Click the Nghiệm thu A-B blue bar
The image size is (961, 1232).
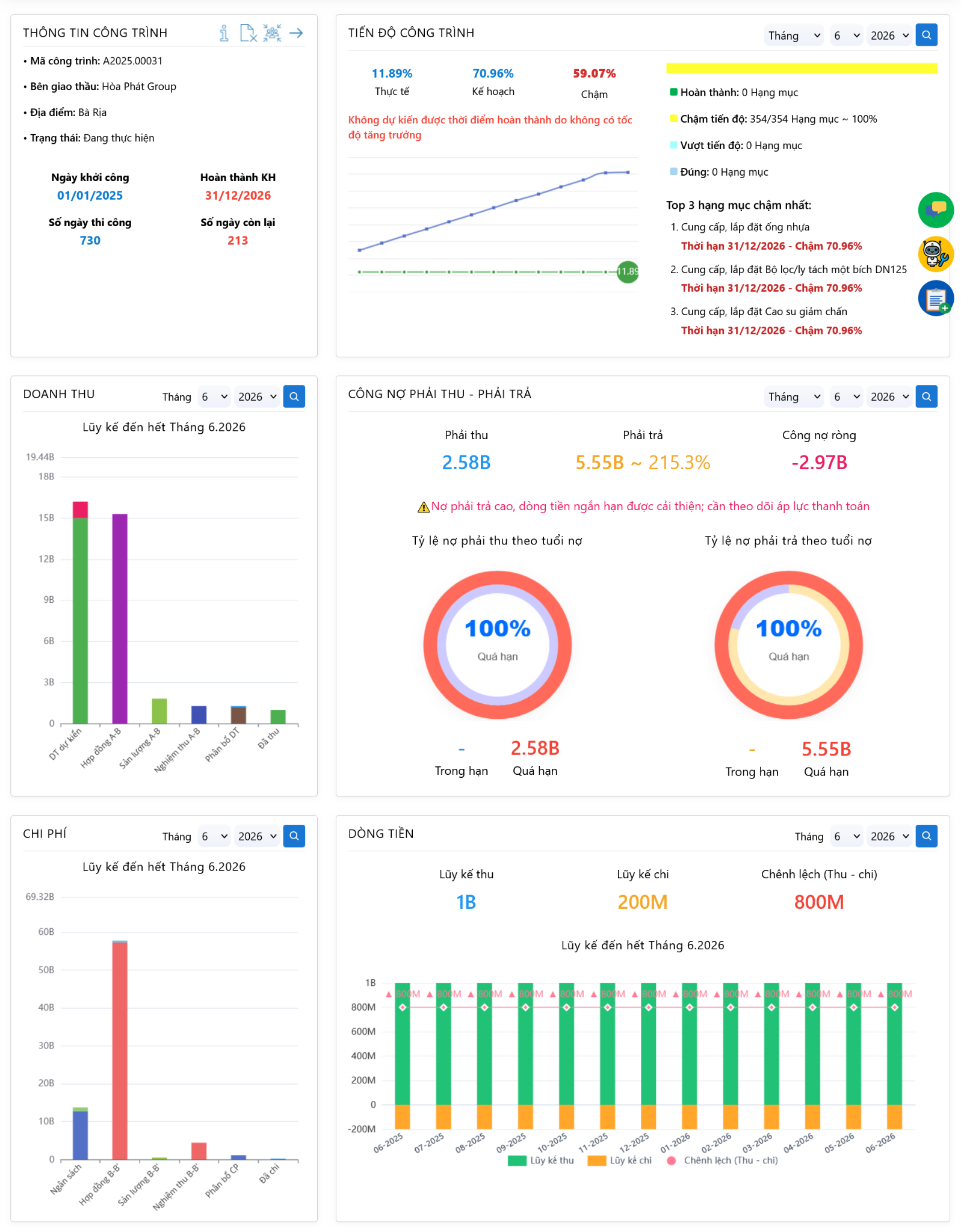point(199,715)
